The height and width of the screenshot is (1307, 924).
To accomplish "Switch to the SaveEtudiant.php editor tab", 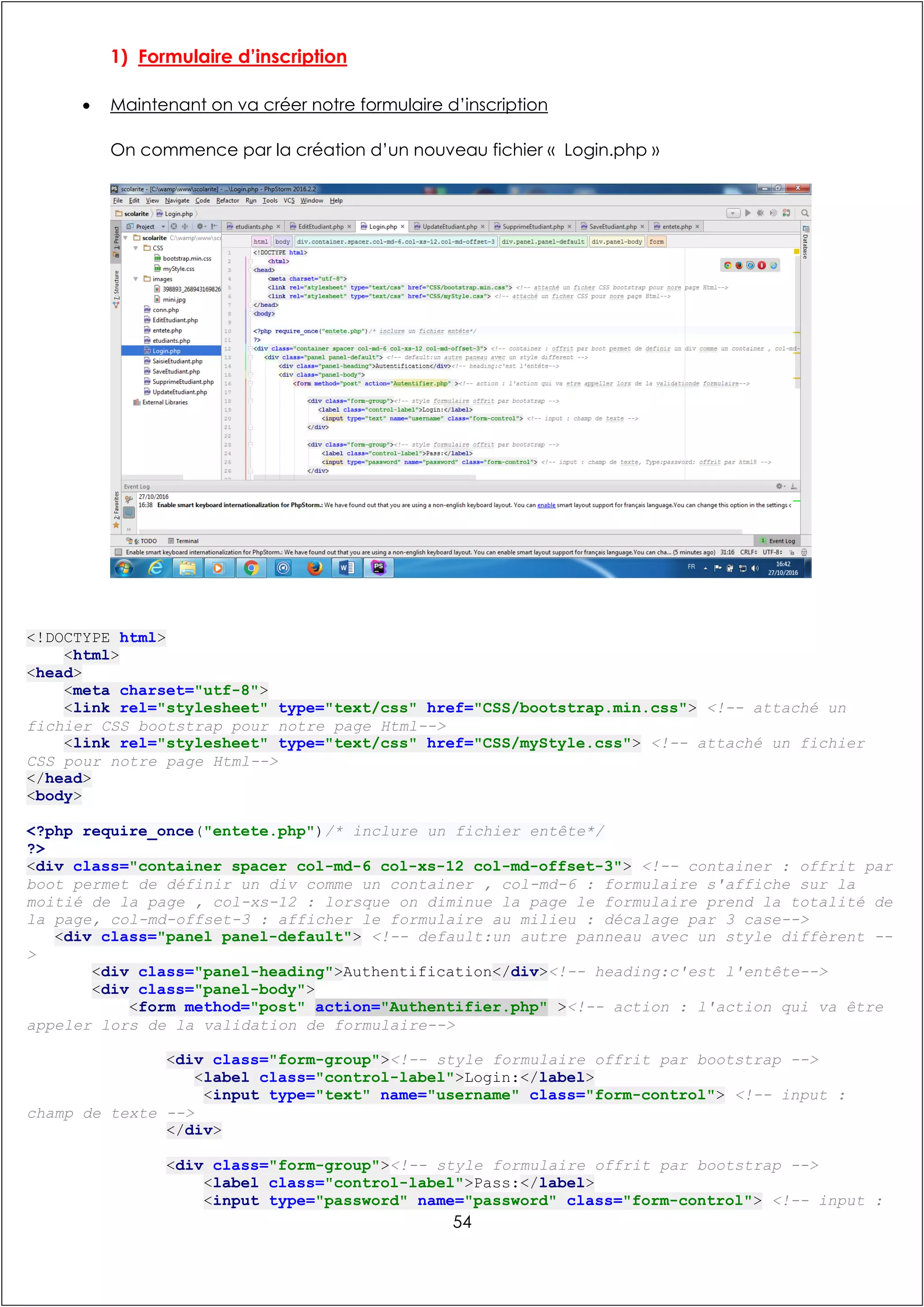I will pos(612,227).
